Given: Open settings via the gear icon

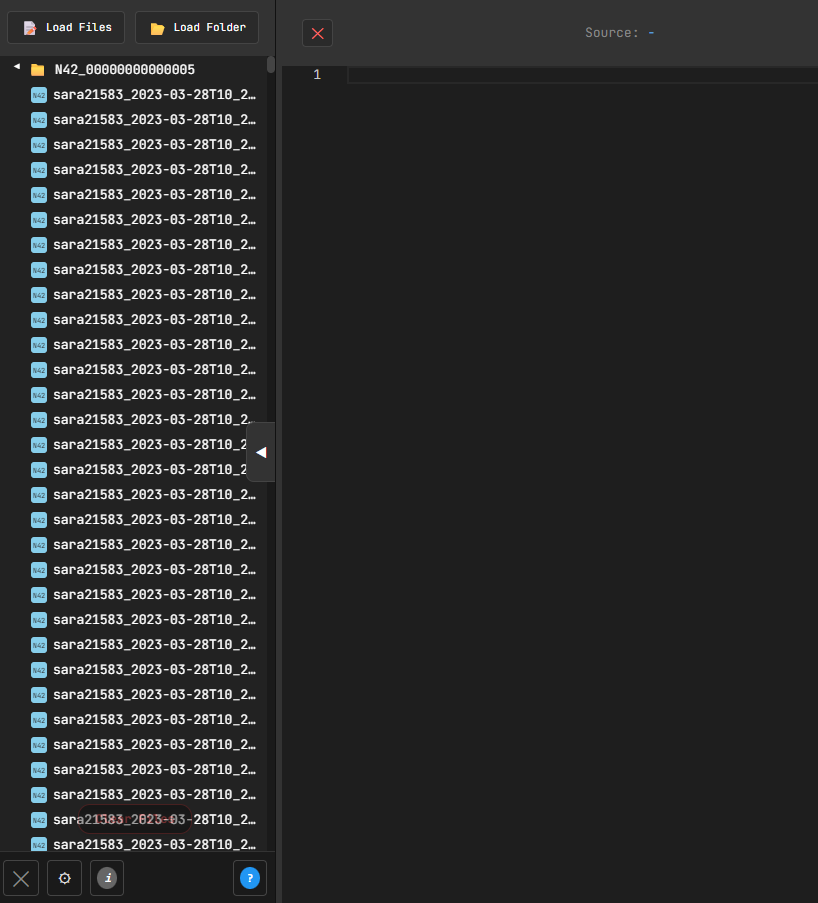Looking at the screenshot, I should 65,878.
